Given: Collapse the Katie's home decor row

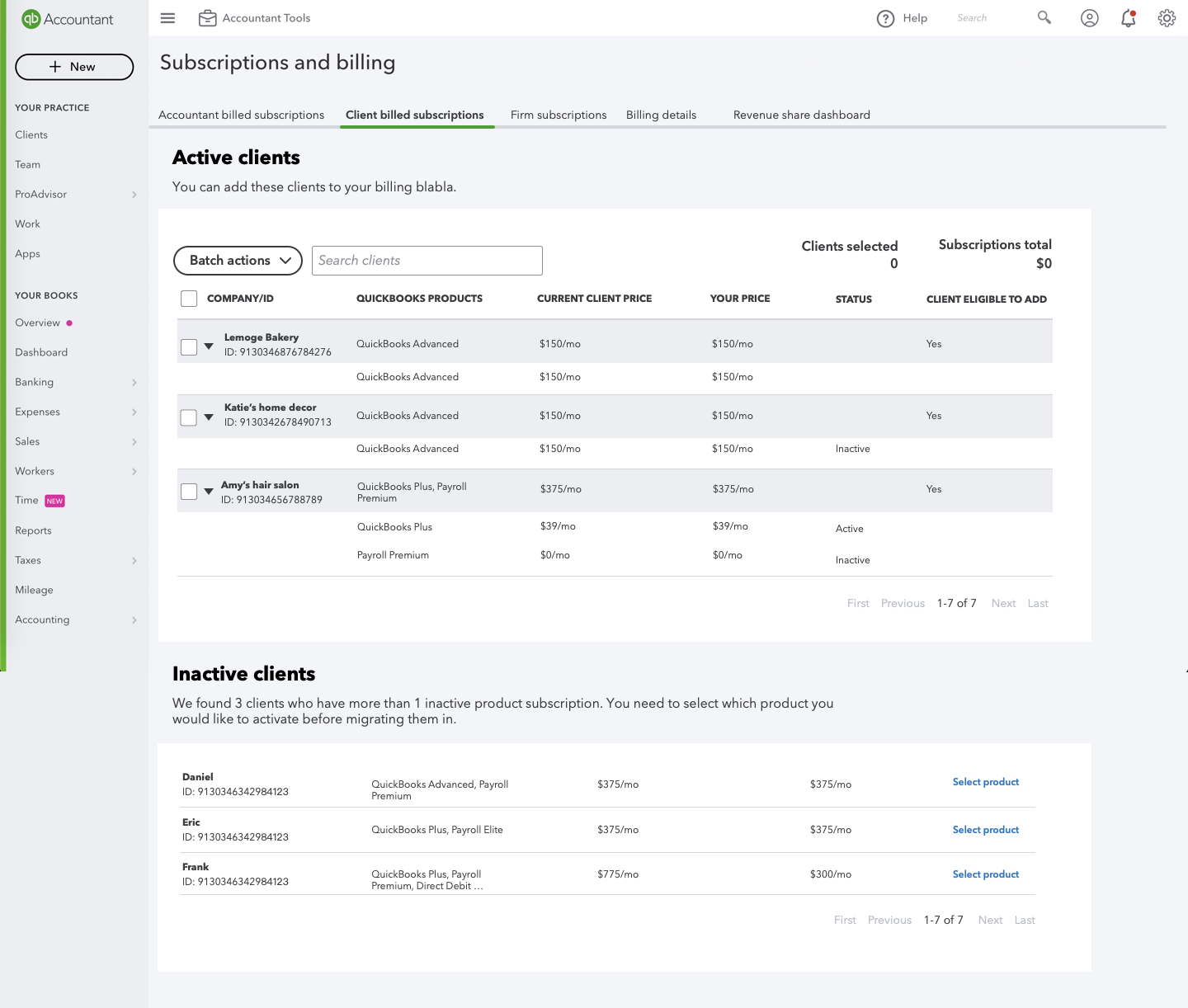Looking at the screenshot, I should 209,417.
